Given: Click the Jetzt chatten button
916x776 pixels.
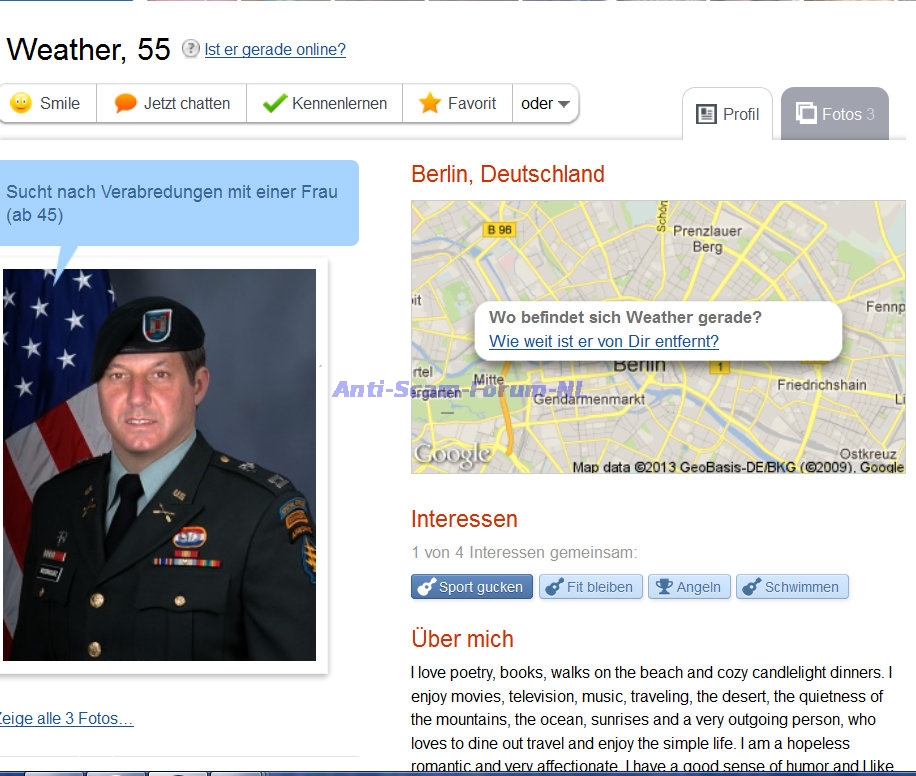Looking at the screenshot, I should [x=172, y=103].
